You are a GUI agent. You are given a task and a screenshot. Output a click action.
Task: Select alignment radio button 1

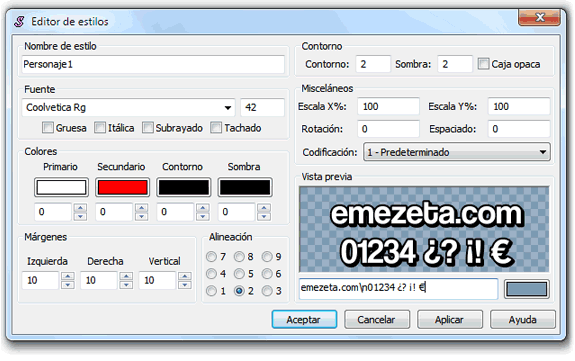pos(211,291)
